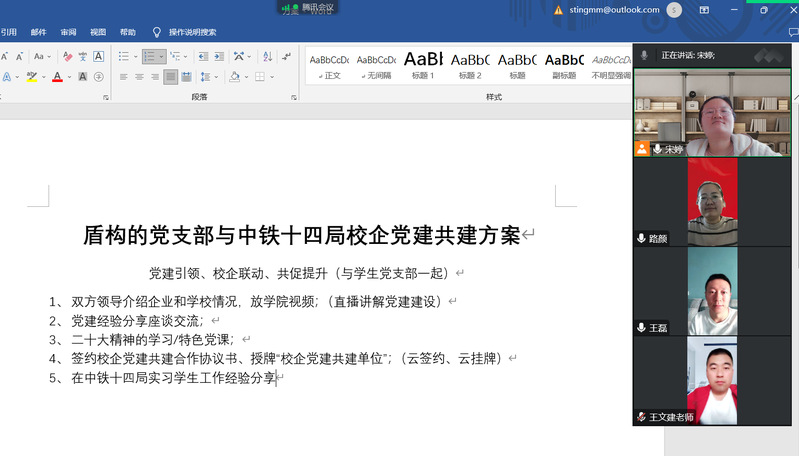Apply the yellow text highlight color

pyautogui.click(x=32, y=77)
